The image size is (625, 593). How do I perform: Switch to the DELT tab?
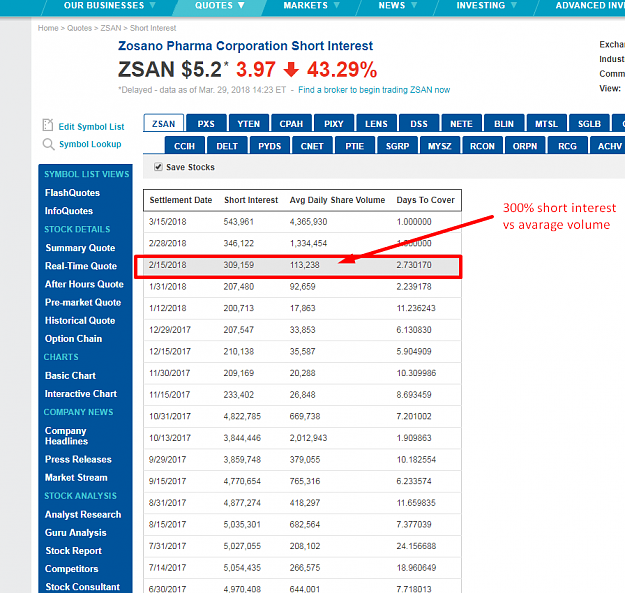[227, 146]
